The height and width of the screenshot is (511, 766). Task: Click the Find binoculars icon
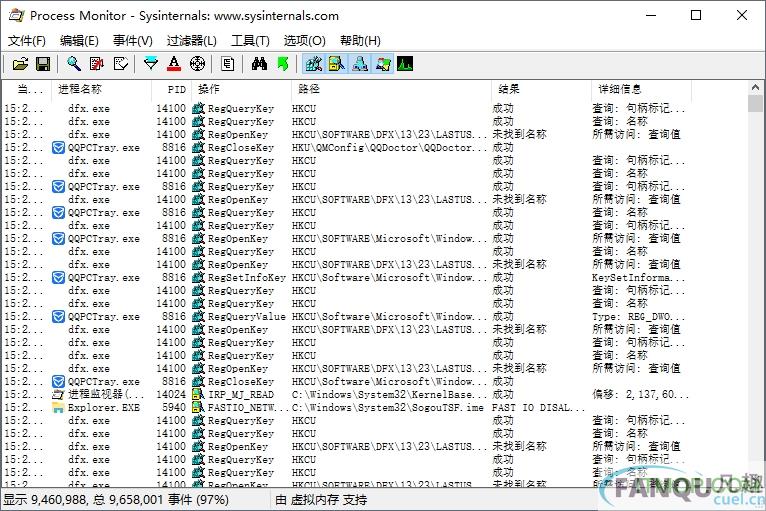[259, 64]
